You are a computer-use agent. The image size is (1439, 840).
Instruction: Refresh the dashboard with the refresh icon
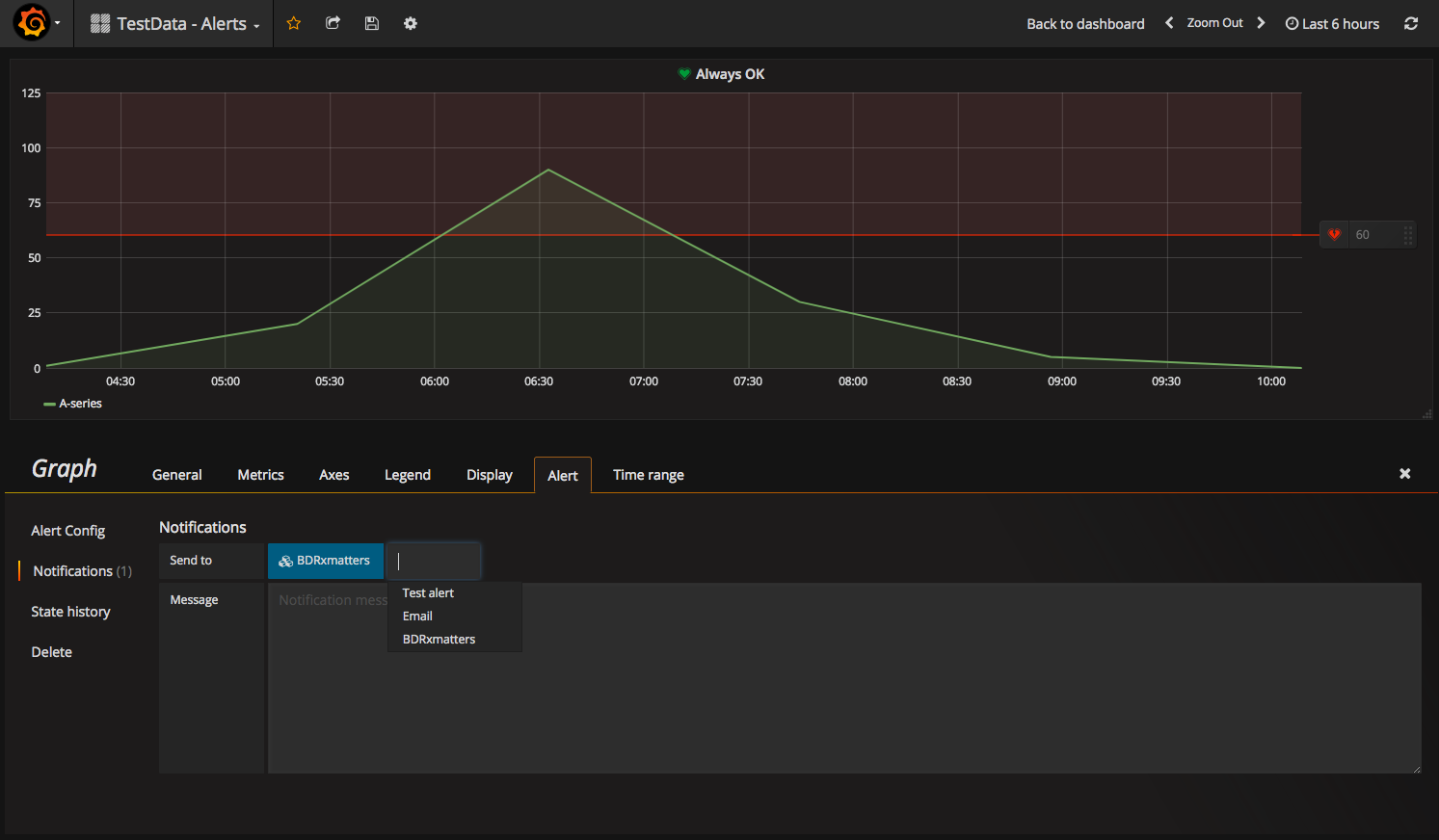[x=1411, y=23]
